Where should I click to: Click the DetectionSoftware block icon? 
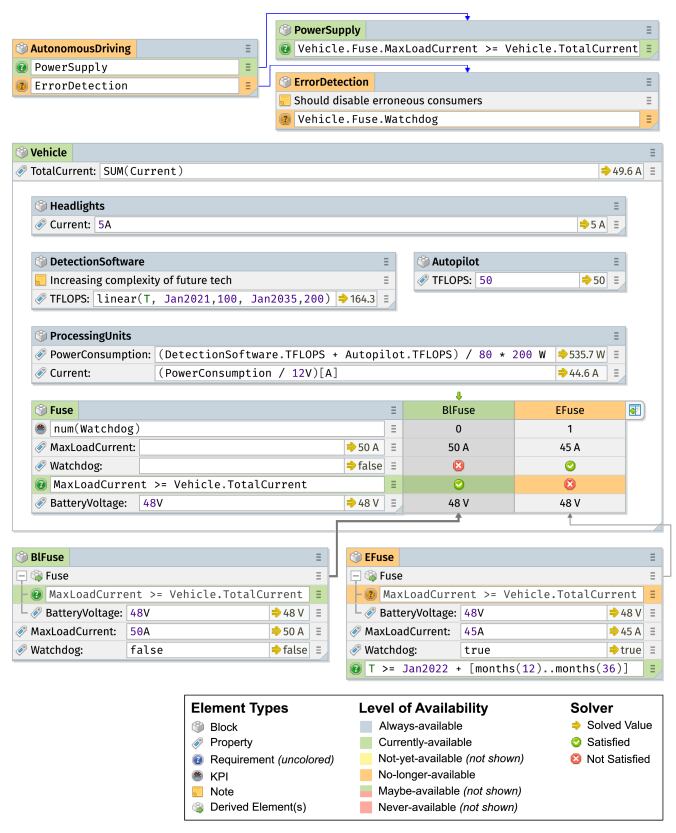(40, 261)
